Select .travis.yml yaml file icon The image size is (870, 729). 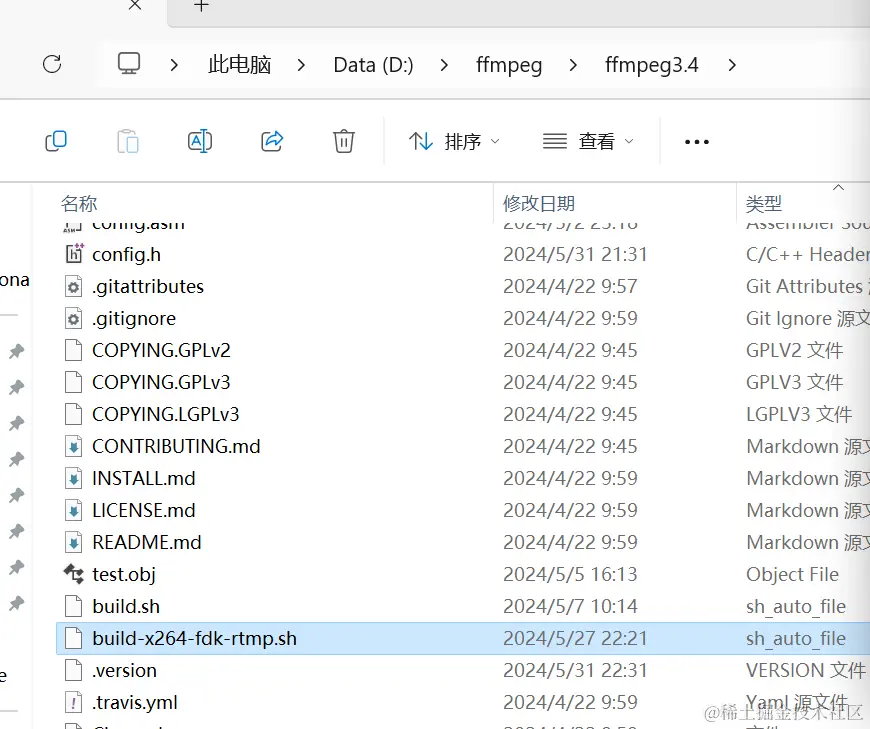pyautogui.click(x=74, y=702)
